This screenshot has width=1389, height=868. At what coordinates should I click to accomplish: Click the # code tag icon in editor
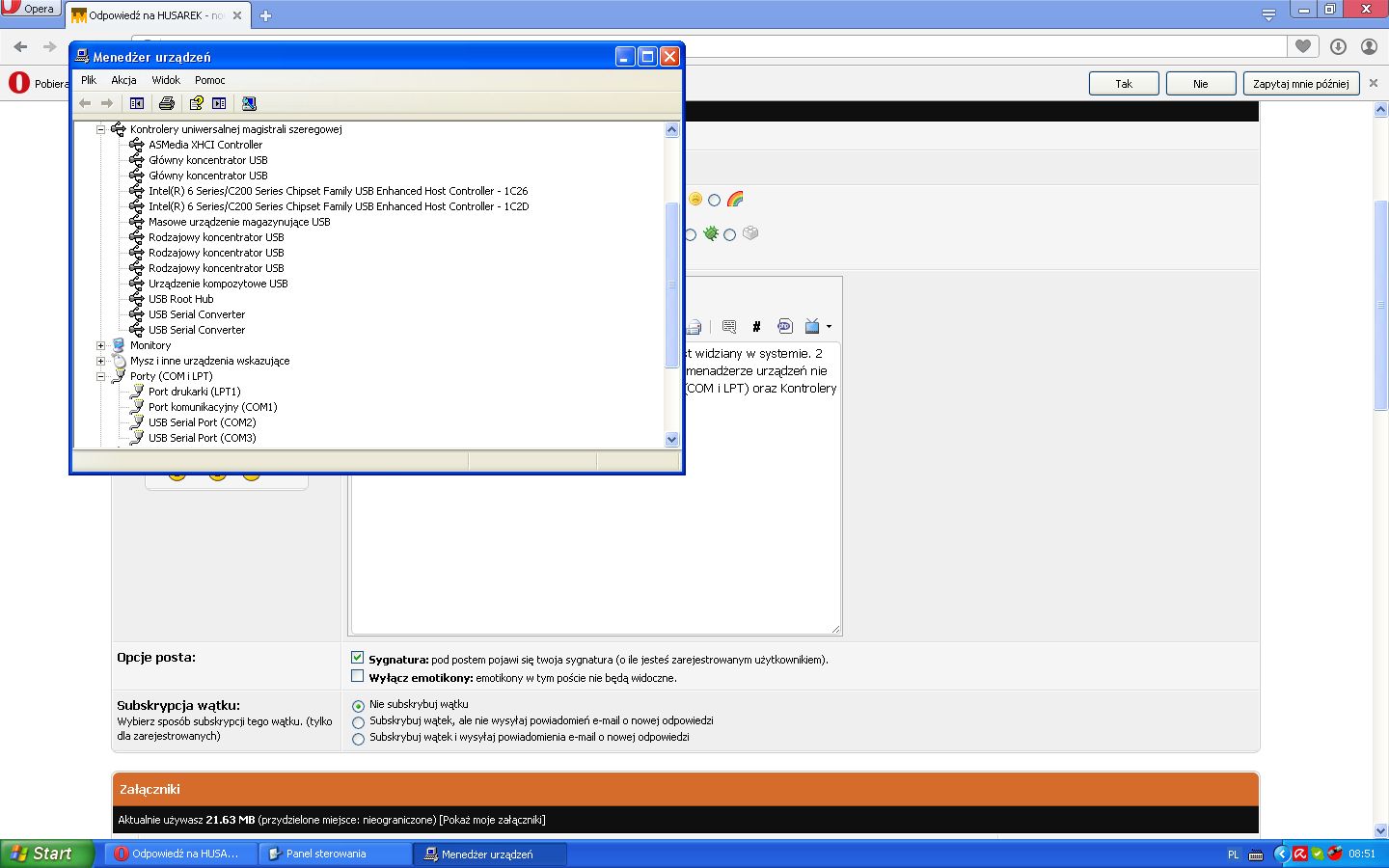tap(756, 326)
